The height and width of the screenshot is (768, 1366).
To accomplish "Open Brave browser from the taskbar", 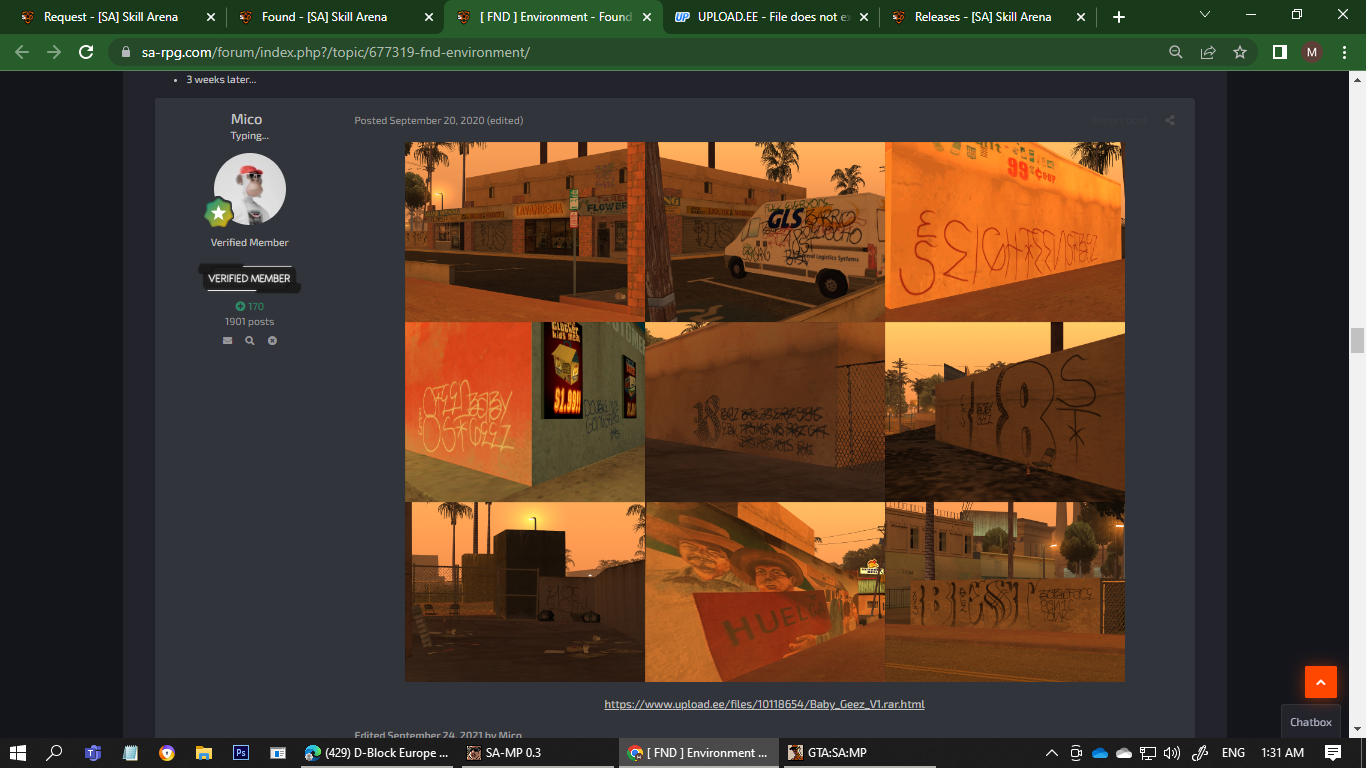I will [167, 752].
